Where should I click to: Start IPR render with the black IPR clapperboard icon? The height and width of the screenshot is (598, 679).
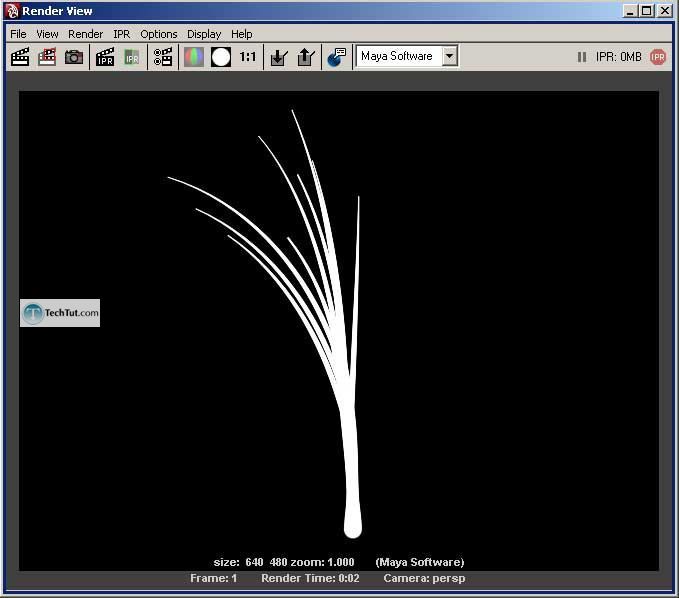click(x=105, y=57)
